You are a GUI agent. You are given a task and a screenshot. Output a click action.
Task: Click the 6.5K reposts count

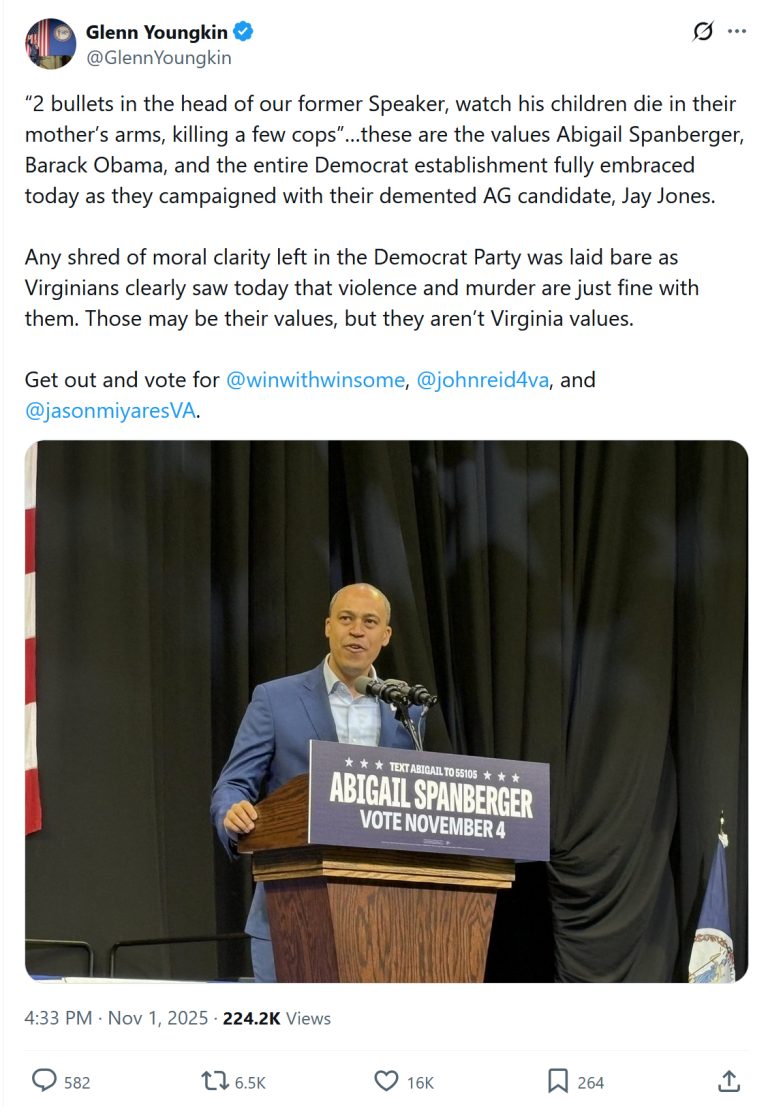coord(248,1082)
